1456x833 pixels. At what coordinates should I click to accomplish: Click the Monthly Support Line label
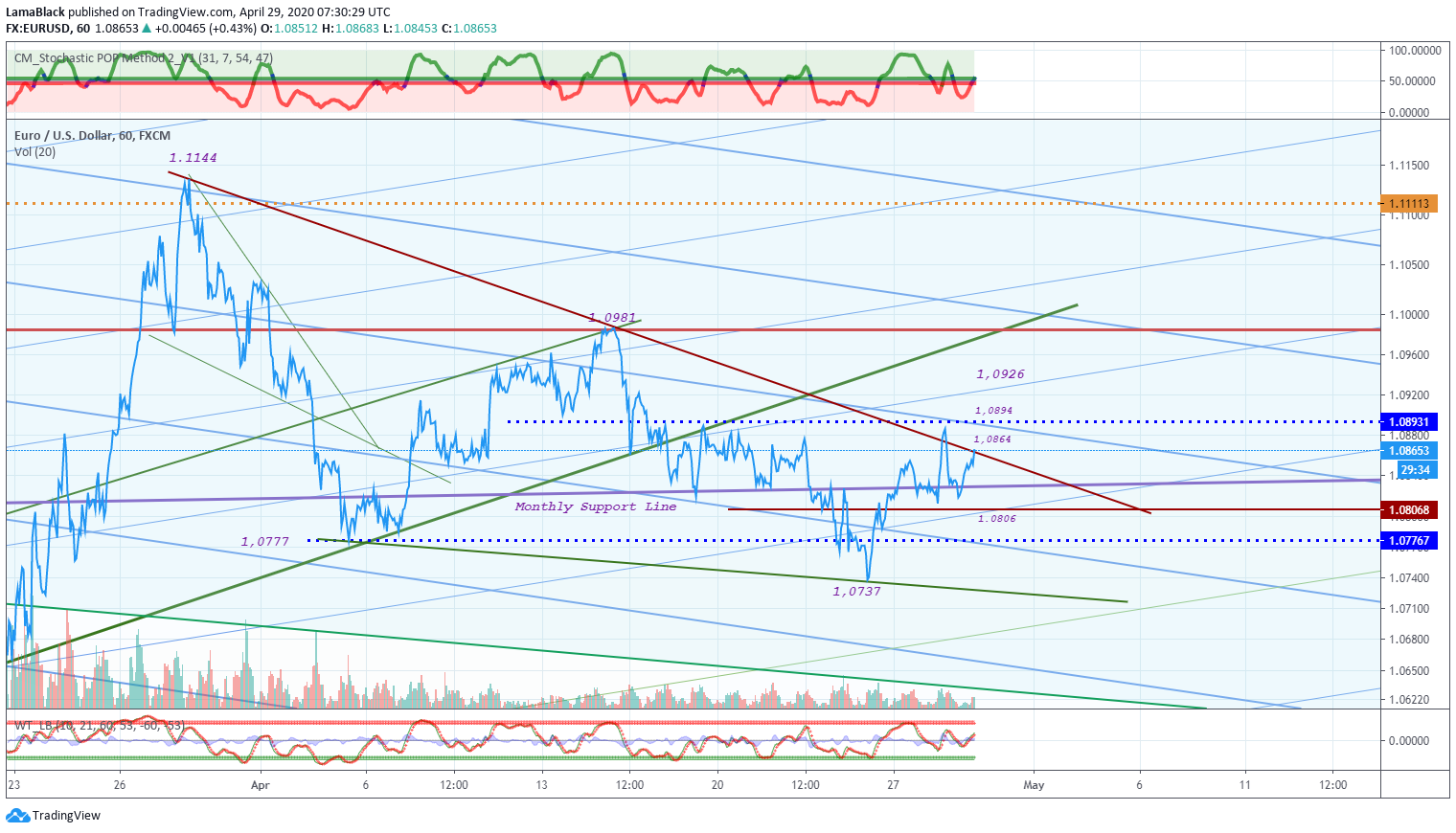click(x=596, y=507)
